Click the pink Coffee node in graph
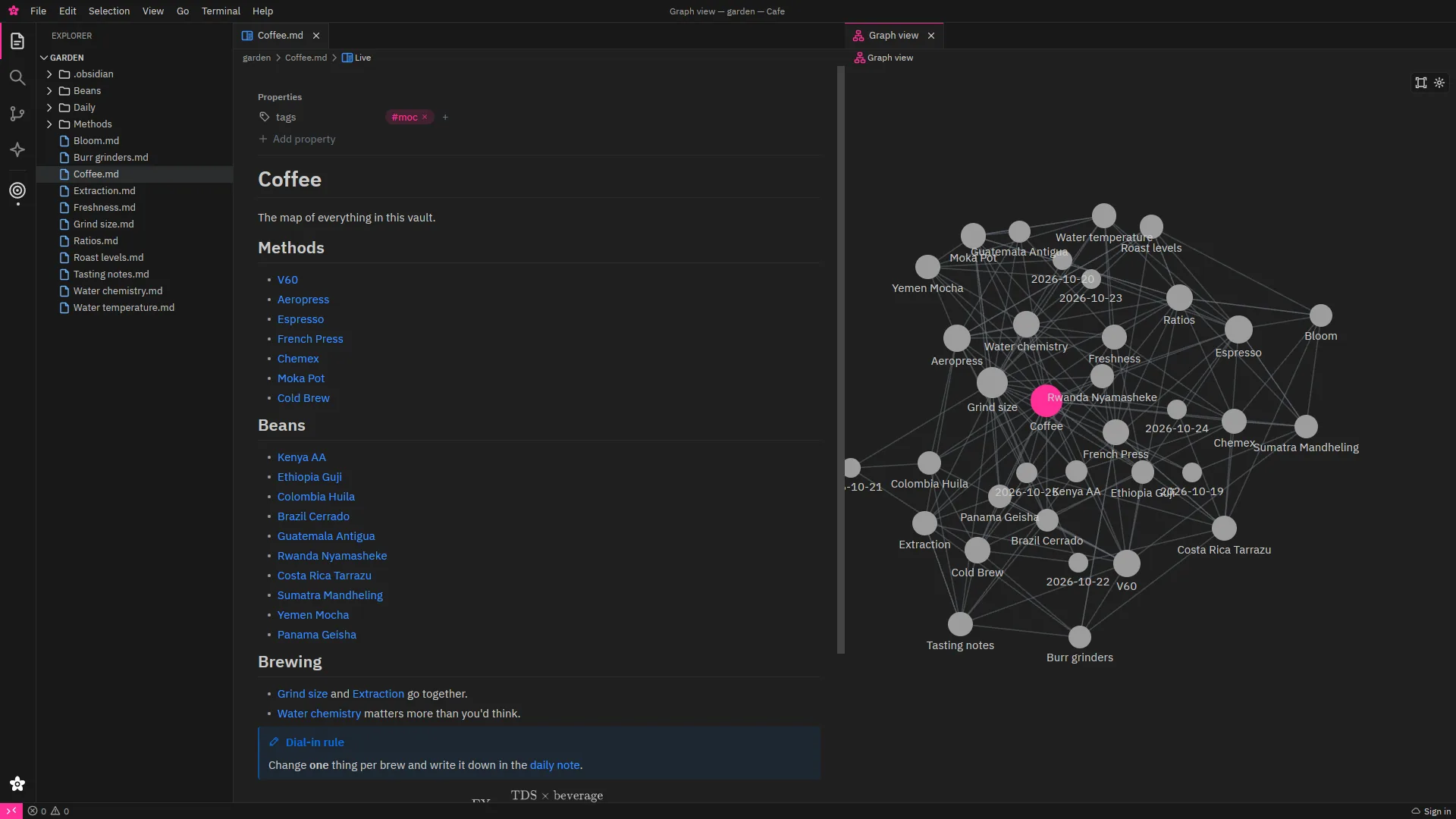This screenshot has width=1456, height=819. tap(1046, 400)
